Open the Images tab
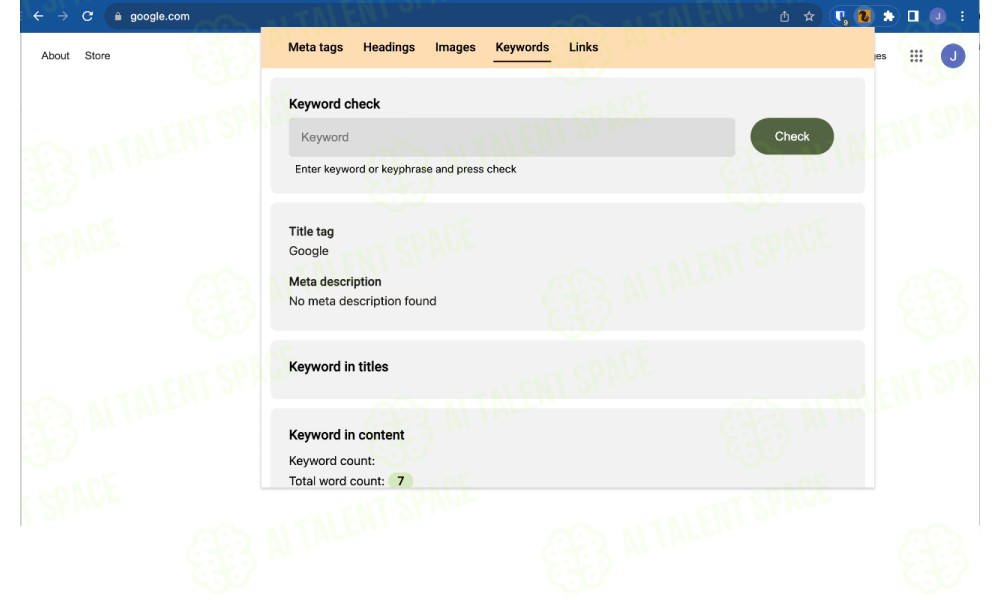Viewport: 1000px width, 600px height. (x=455, y=47)
